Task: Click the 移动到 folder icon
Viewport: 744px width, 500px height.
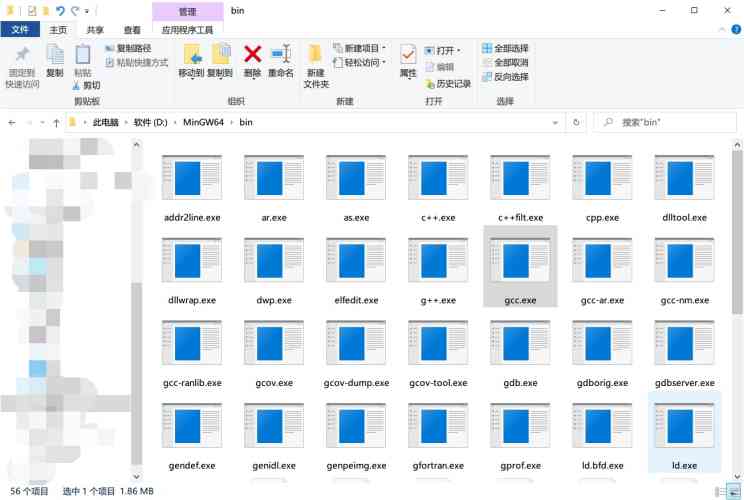Action: 193,55
